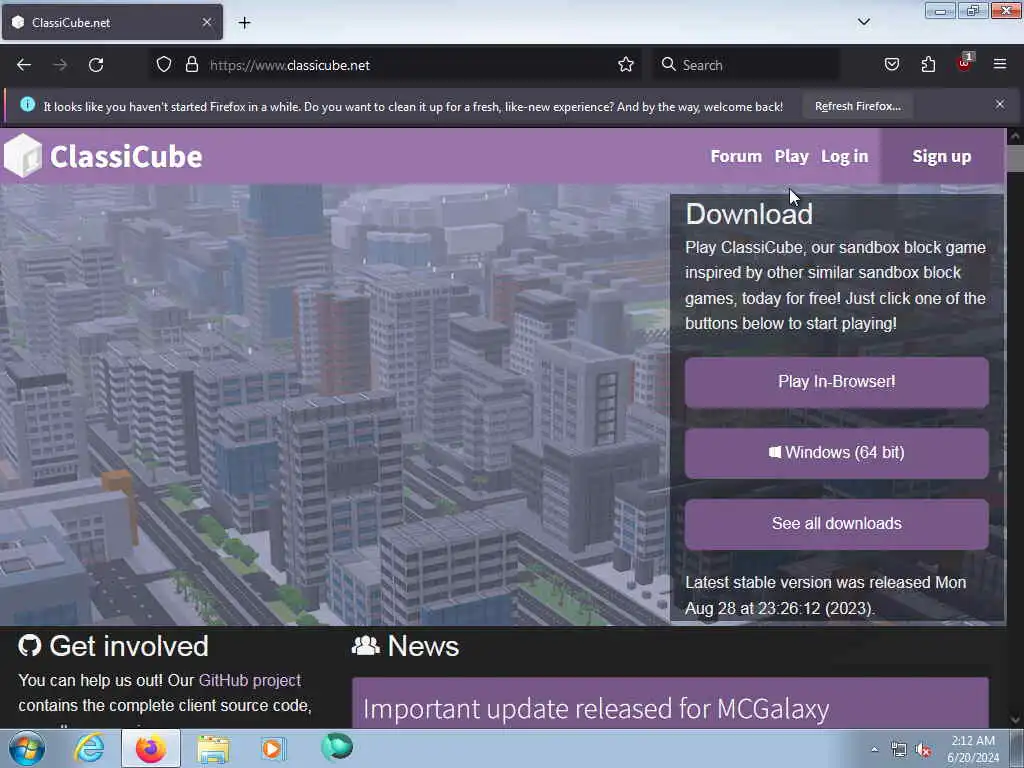Bookmark this page with the star icon
Image resolution: width=1024 pixels, height=768 pixels.
[x=626, y=65]
